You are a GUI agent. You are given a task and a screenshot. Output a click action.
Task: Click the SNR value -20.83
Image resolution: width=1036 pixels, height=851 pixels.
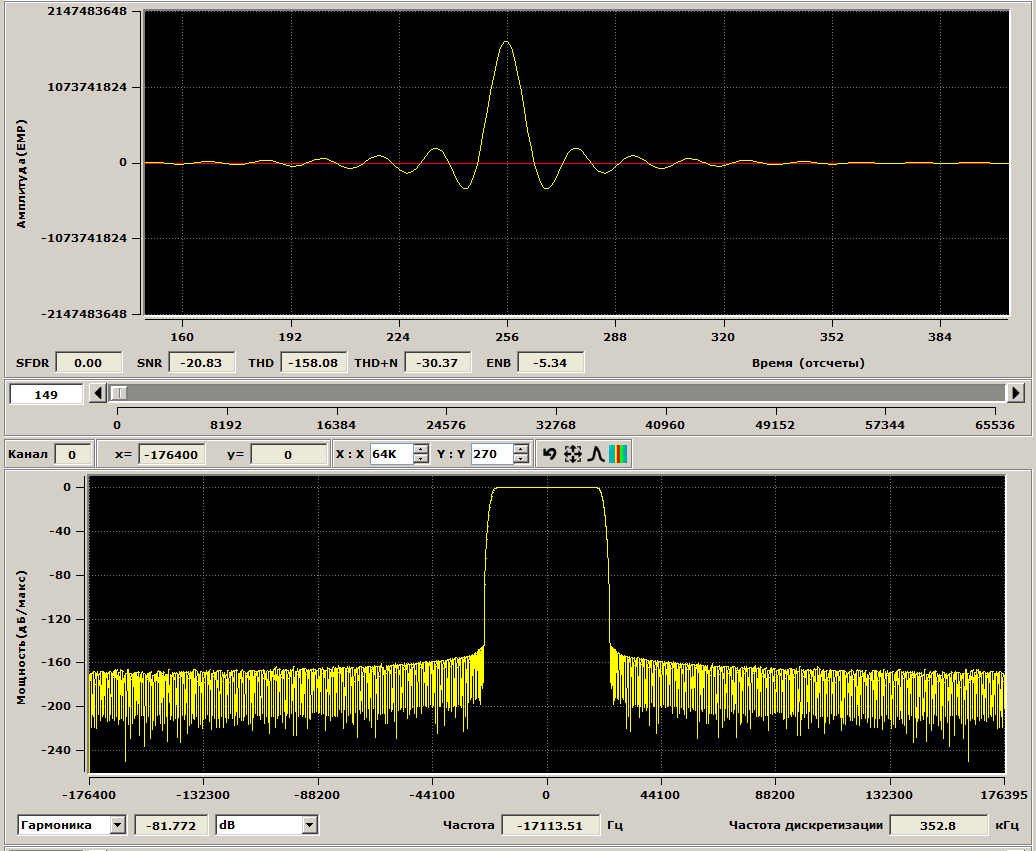click(x=202, y=363)
